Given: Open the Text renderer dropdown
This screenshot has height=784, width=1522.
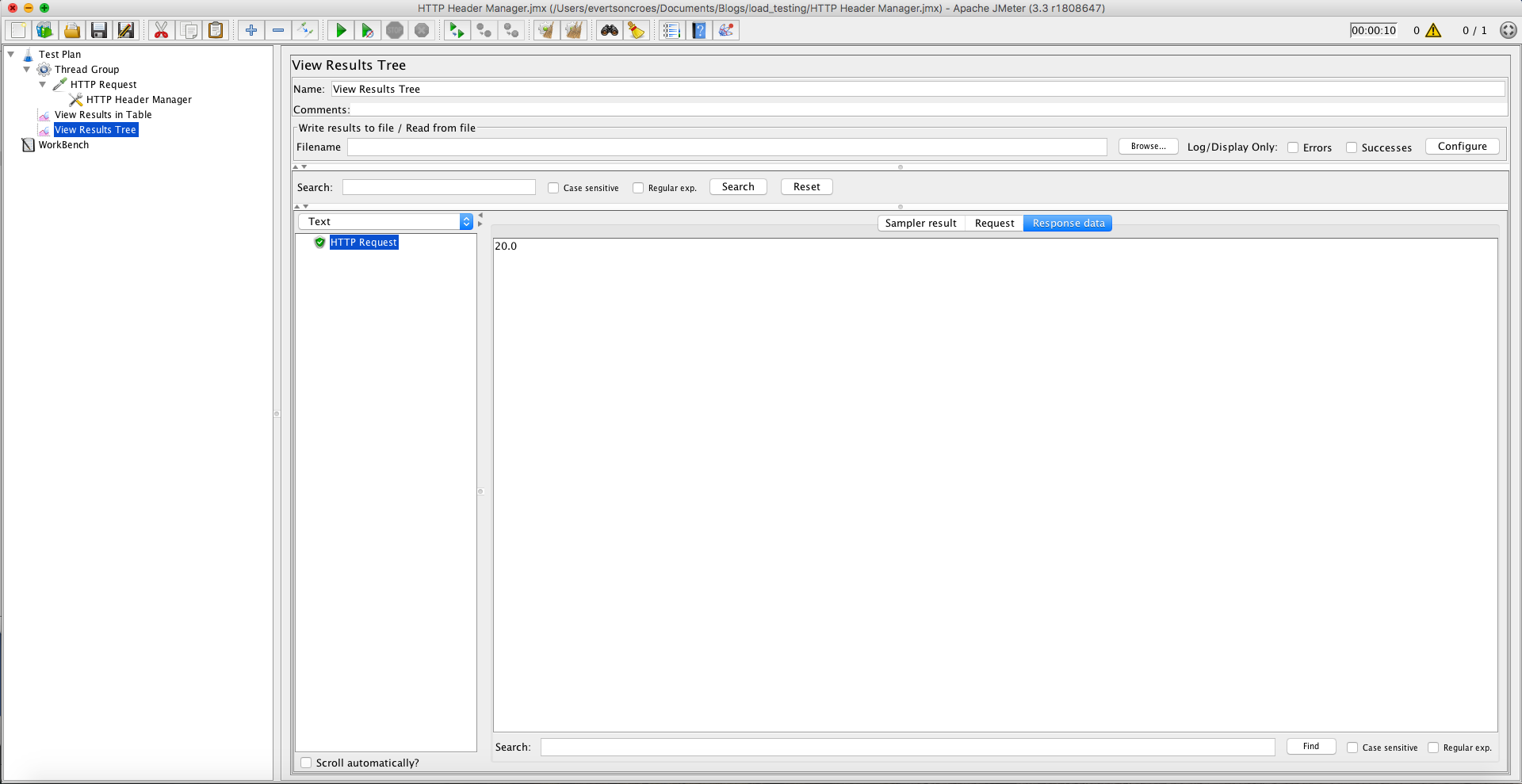Looking at the screenshot, I should [x=386, y=222].
